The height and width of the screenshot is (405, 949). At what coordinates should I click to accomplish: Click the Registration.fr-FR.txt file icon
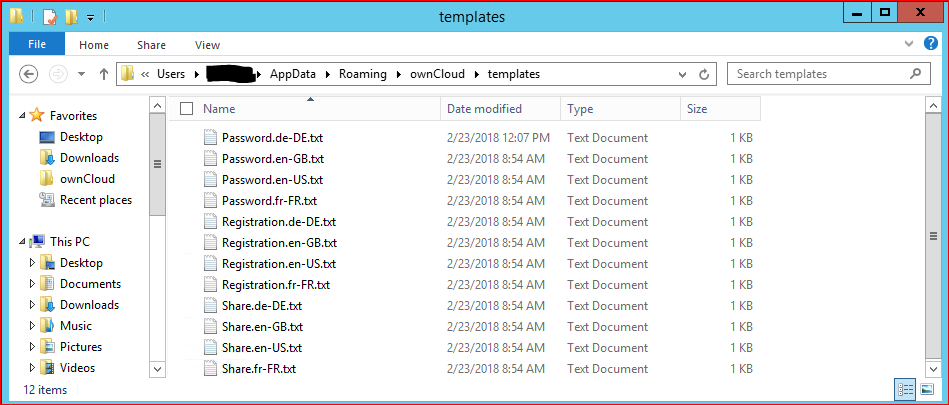[x=209, y=285]
